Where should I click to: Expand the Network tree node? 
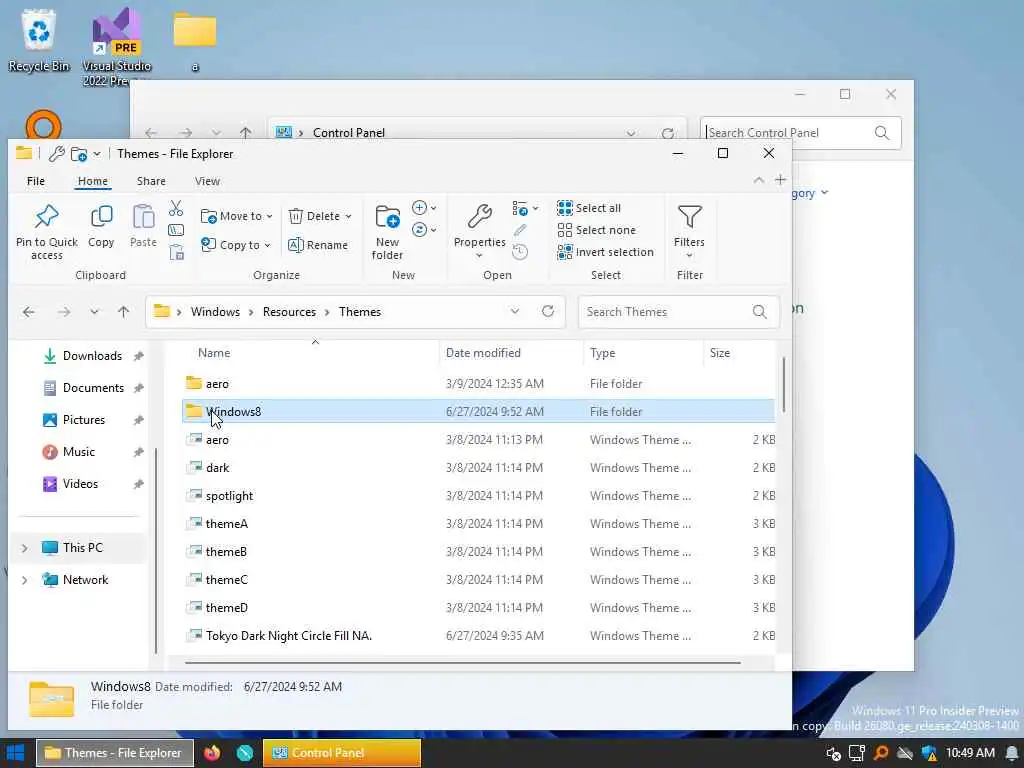(x=25, y=580)
